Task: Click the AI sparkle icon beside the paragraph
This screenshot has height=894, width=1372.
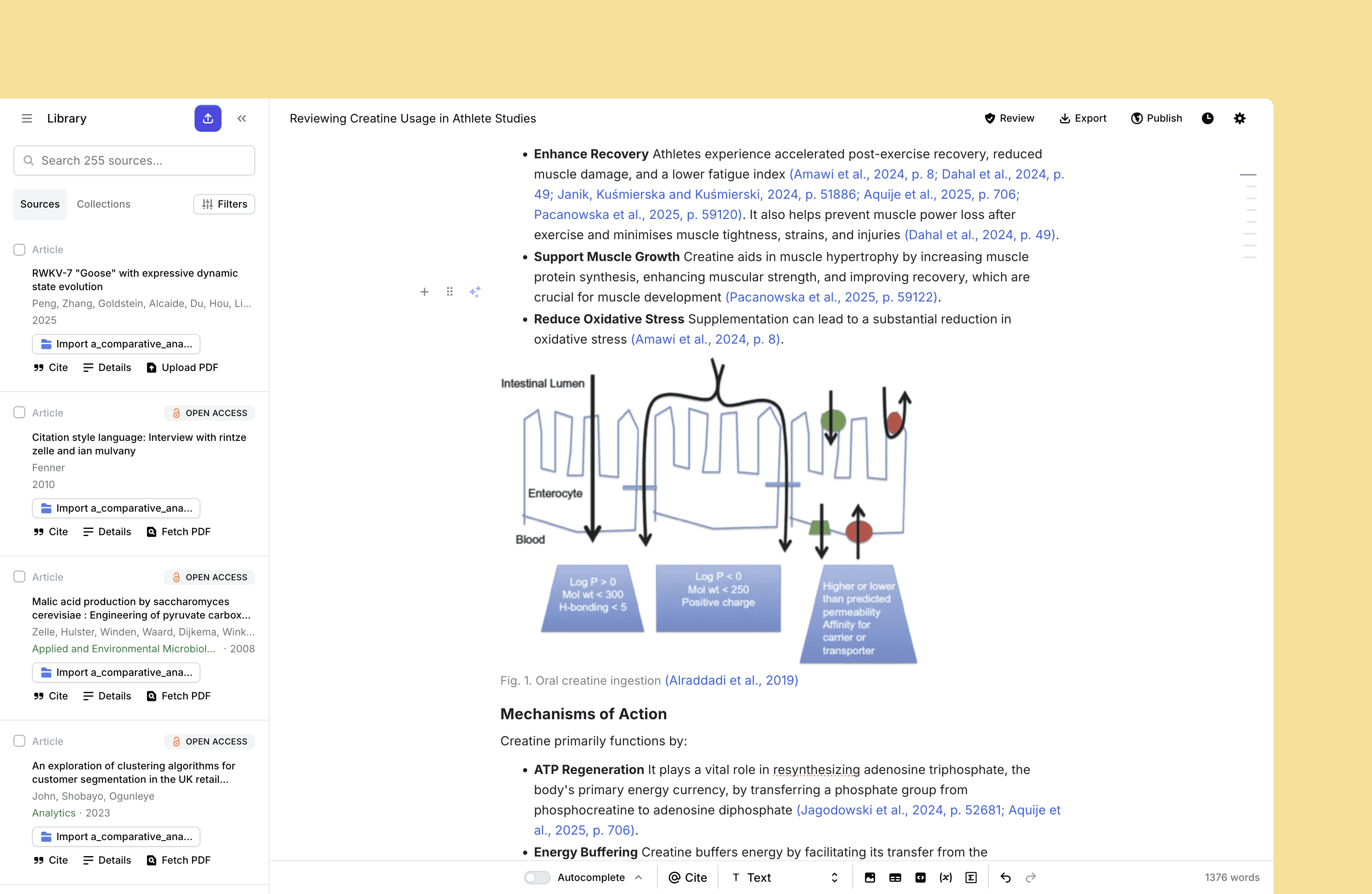Action: [x=475, y=292]
